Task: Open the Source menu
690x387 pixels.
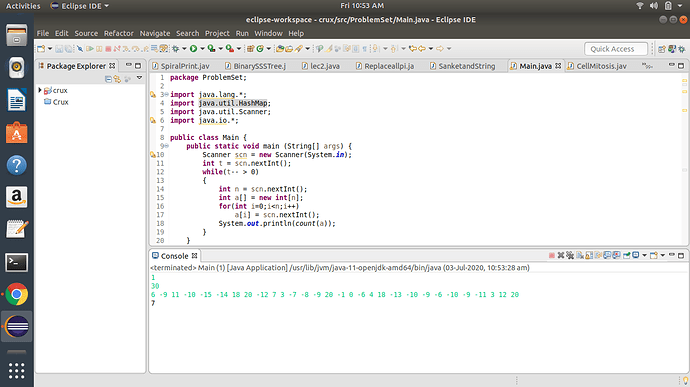Action: click(86, 33)
